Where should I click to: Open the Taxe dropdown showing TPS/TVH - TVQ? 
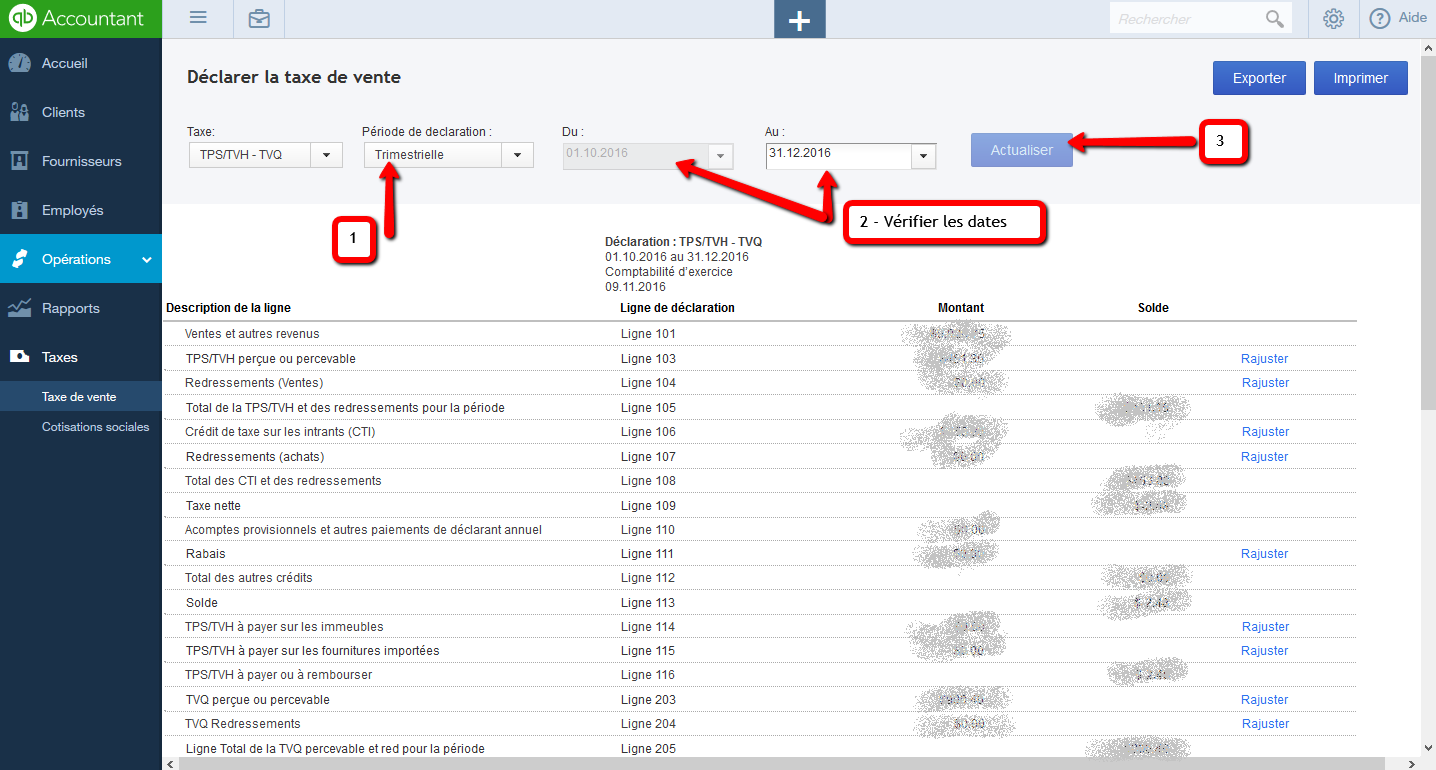pyautogui.click(x=327, y=155)
